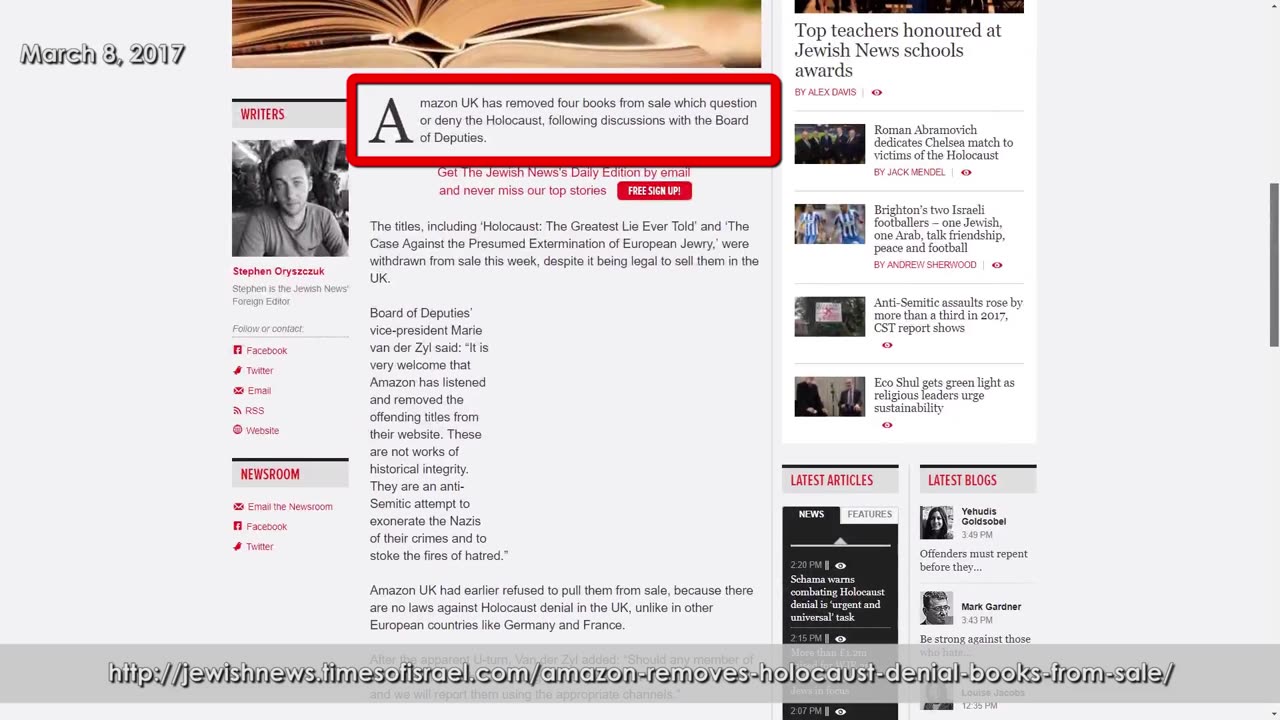
Task: Open the Facebook link under Writers
Action: [266, 350]
